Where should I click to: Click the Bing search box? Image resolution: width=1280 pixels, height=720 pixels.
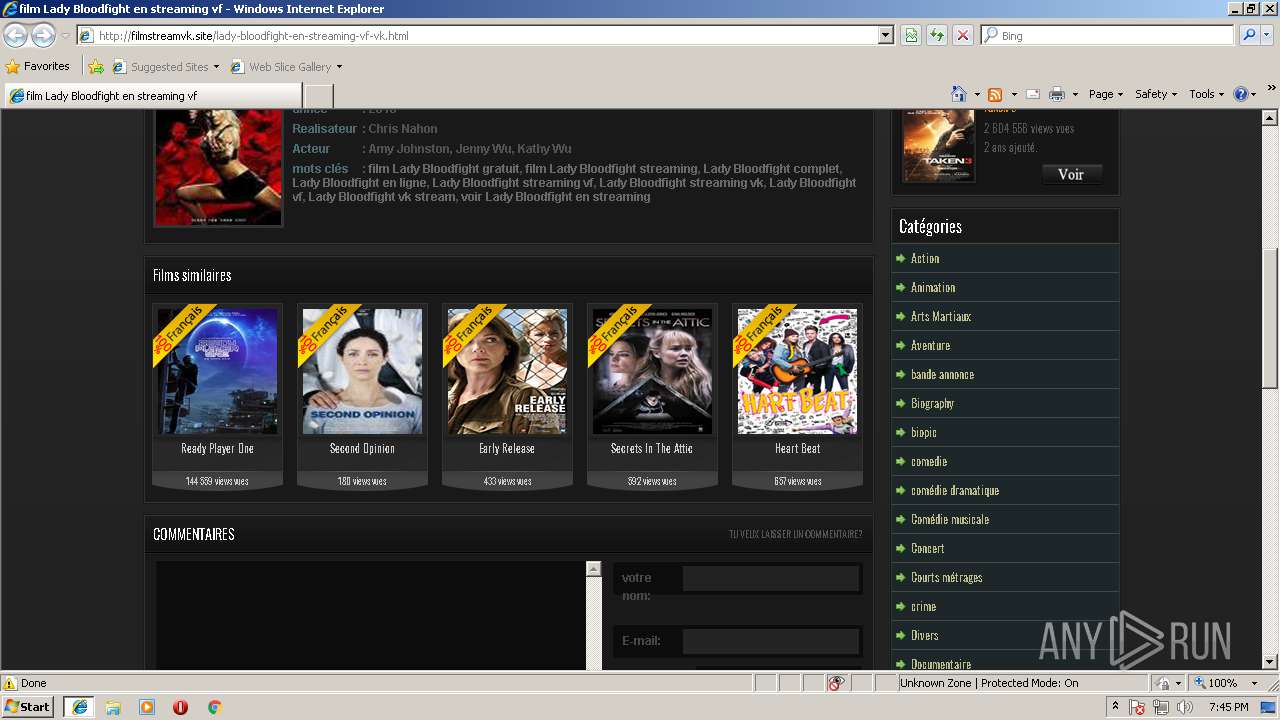(1108, 35)
